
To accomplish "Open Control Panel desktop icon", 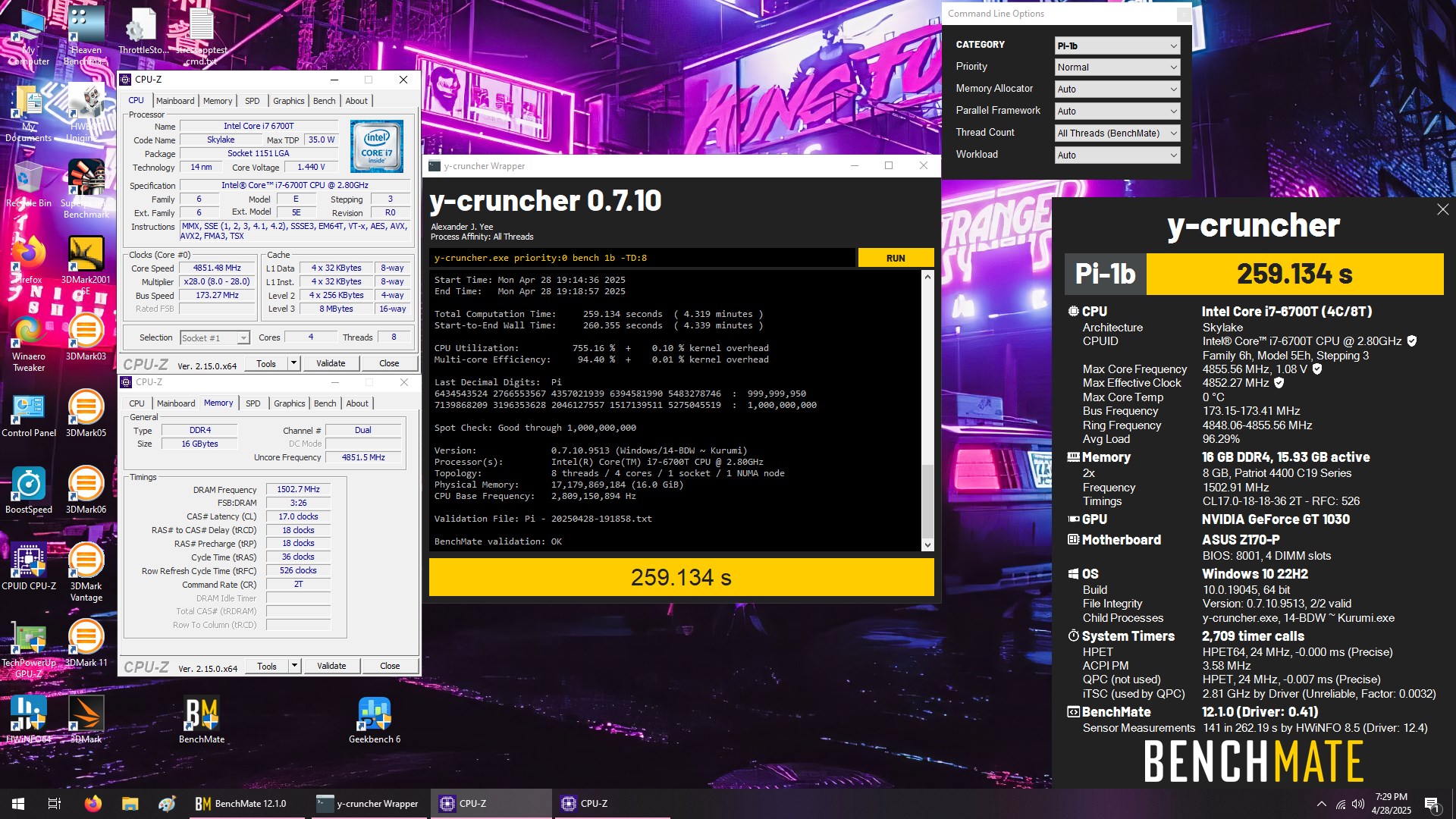I will click(x=29, y=413).
